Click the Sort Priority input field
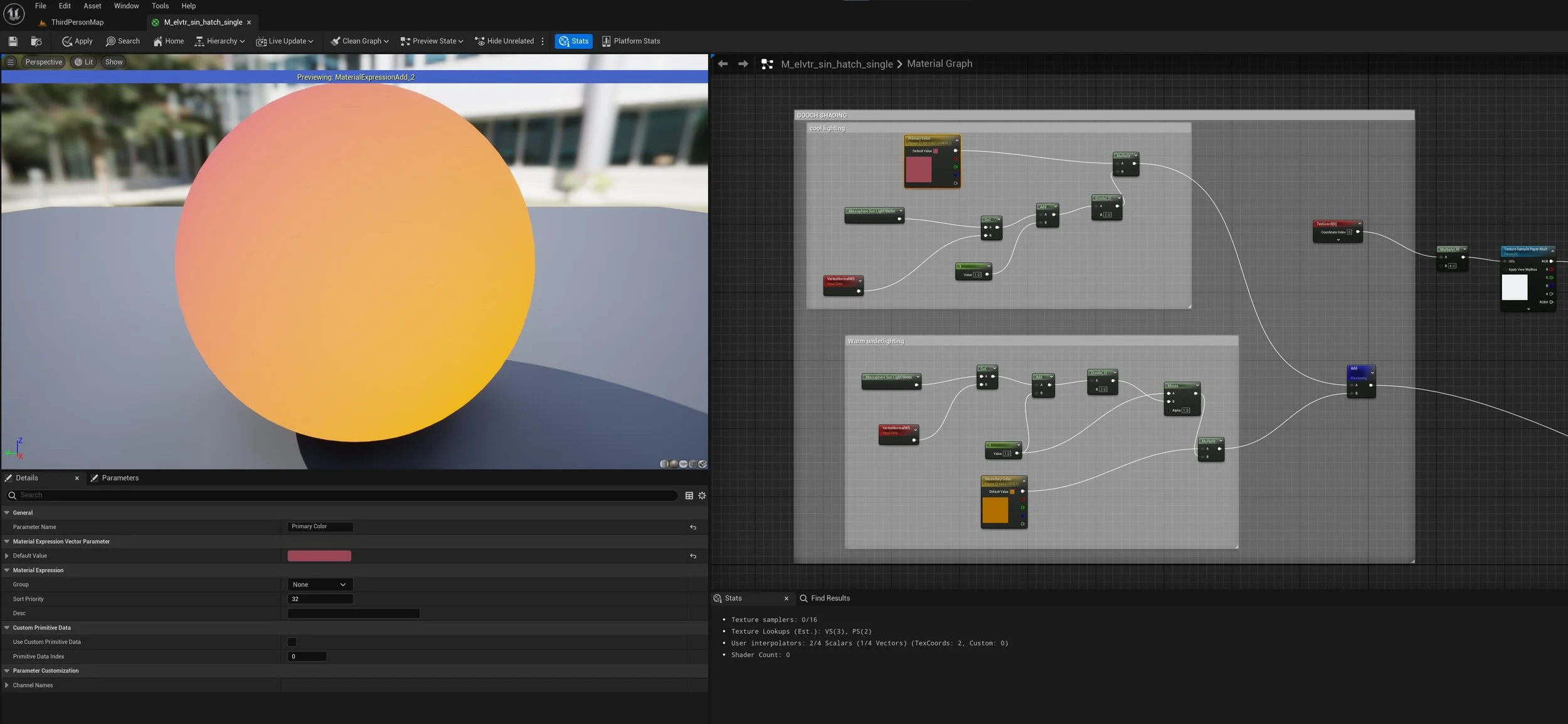 click(320, 599)
